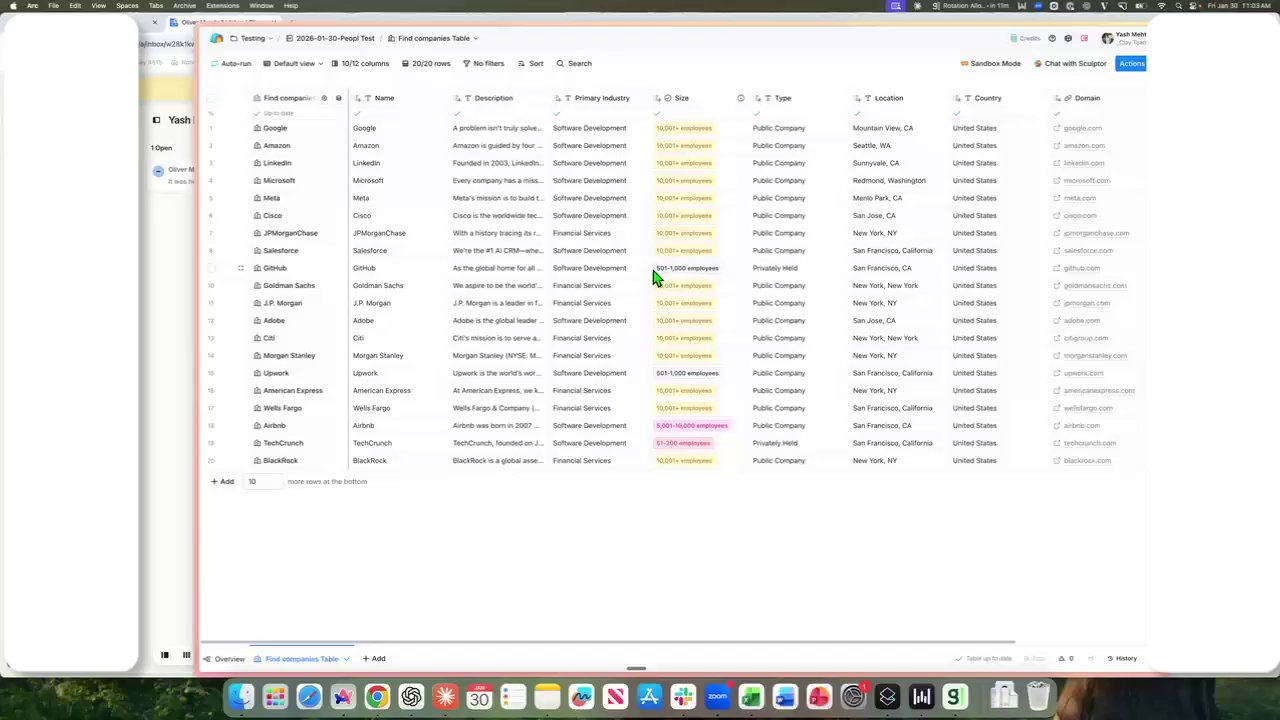Open Chat with Sculptor

[x=1070, y=63]
